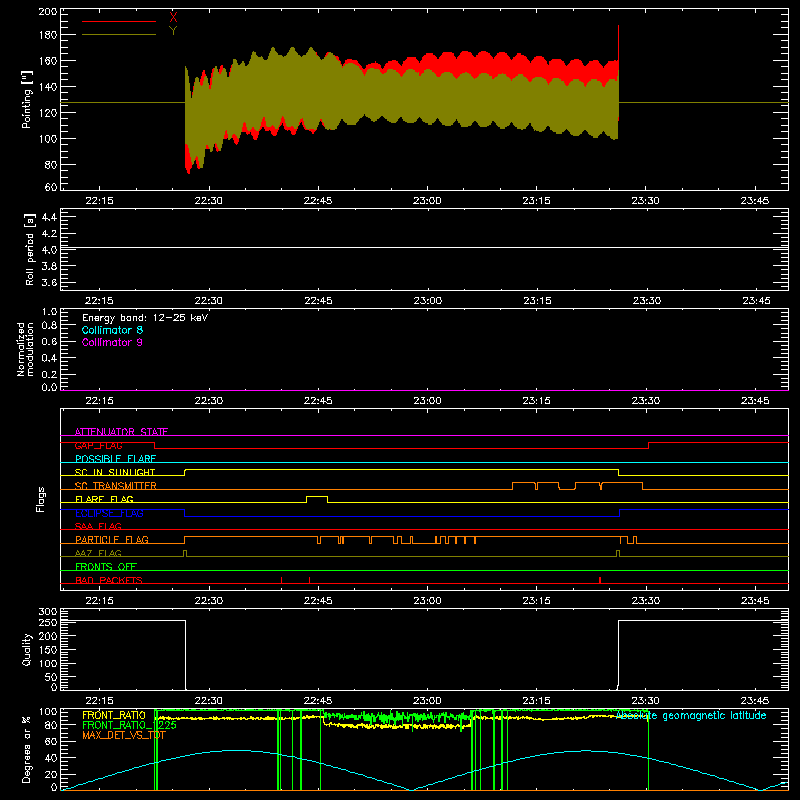Select the ATTENUATOR_STATE flag label
Viewport: 800px width, 800px height.
[x=121, y=432]
